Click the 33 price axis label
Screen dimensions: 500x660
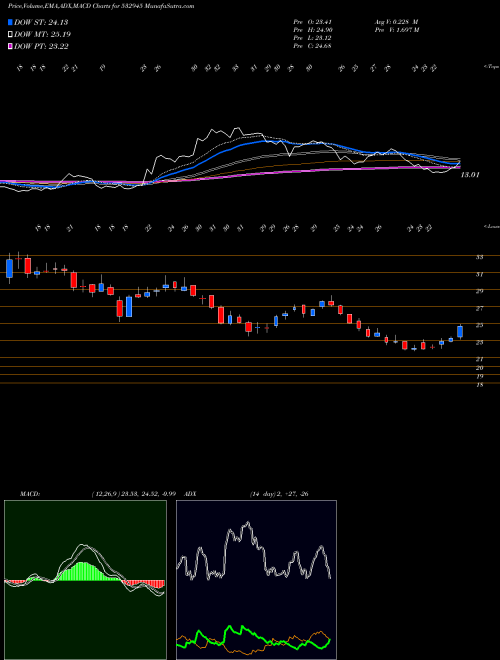coord(479,257)
